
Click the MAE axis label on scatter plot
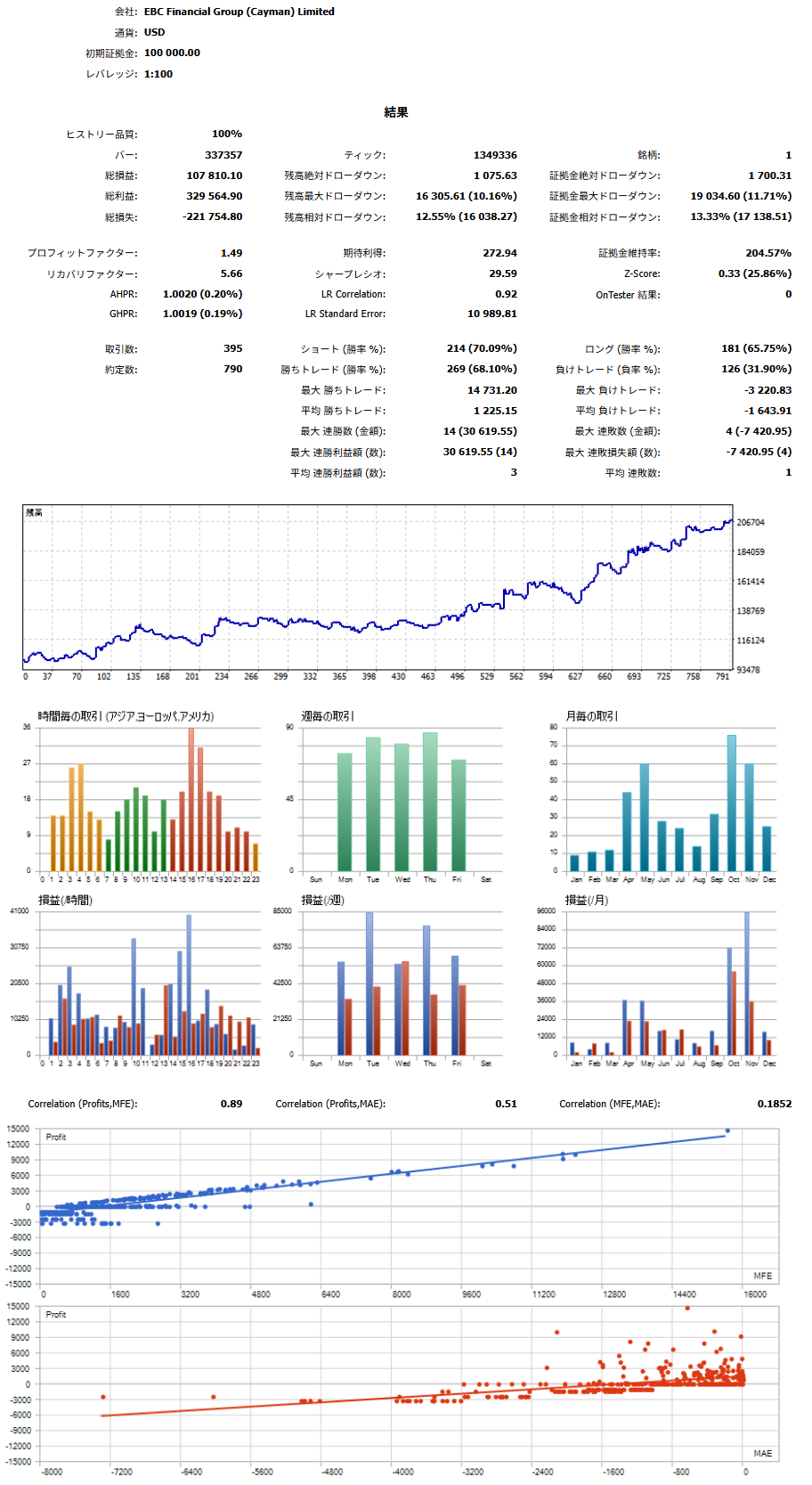[x=762, y=1453]
